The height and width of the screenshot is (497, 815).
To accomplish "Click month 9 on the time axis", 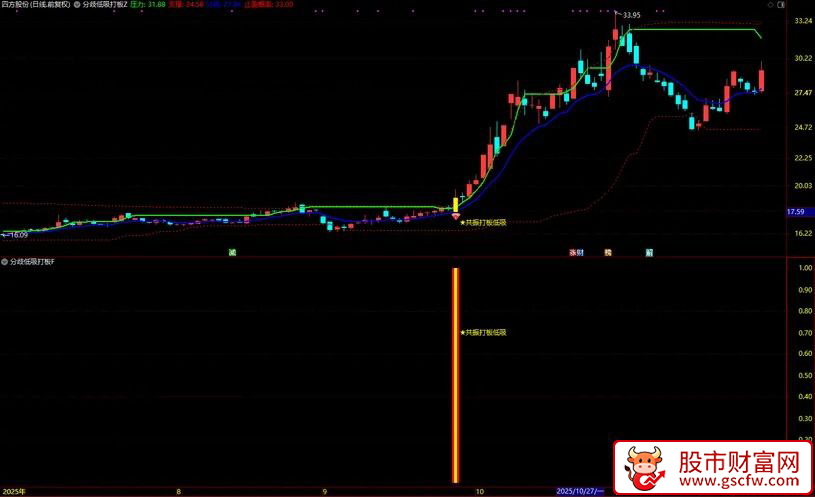I will [325, 491].
